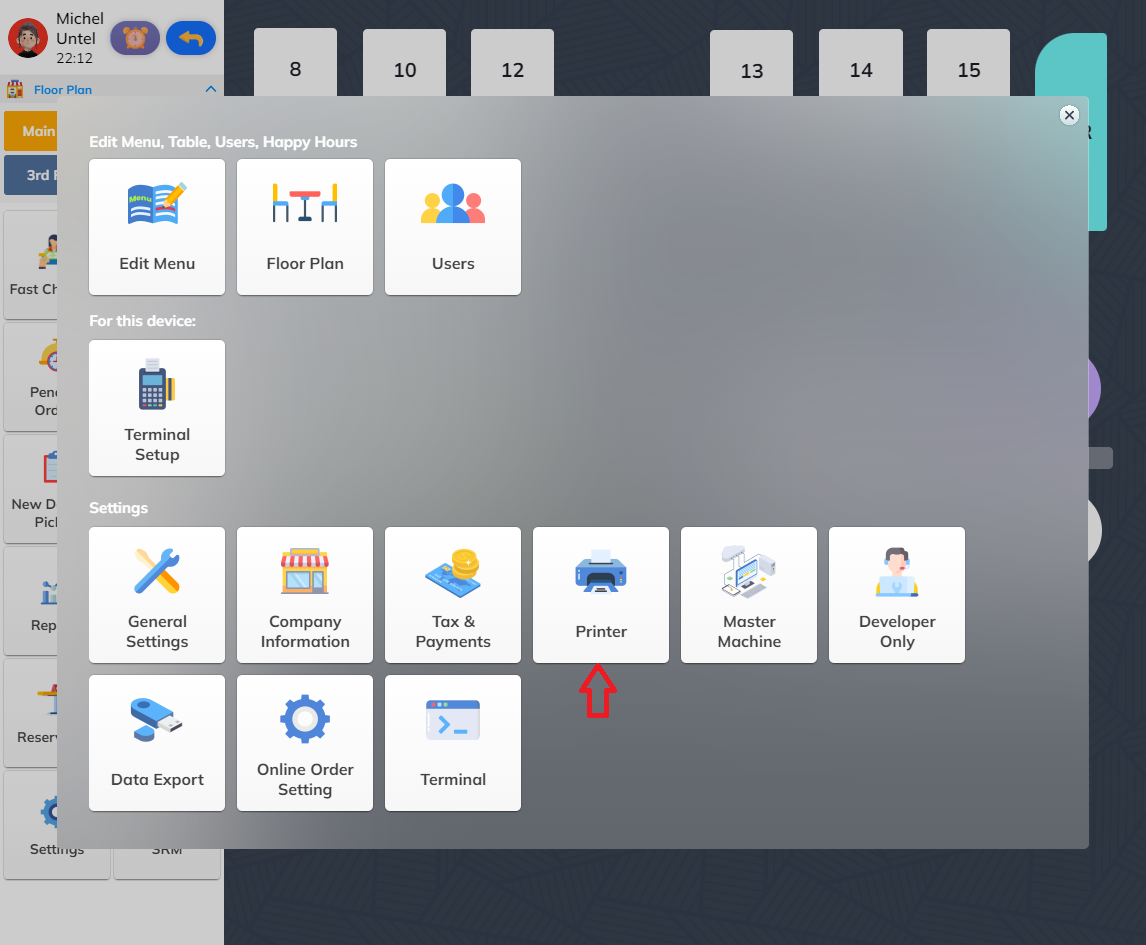1146x945 pixels.
Task: Click the Fast Checkout sidebar button
Action: 31,265
